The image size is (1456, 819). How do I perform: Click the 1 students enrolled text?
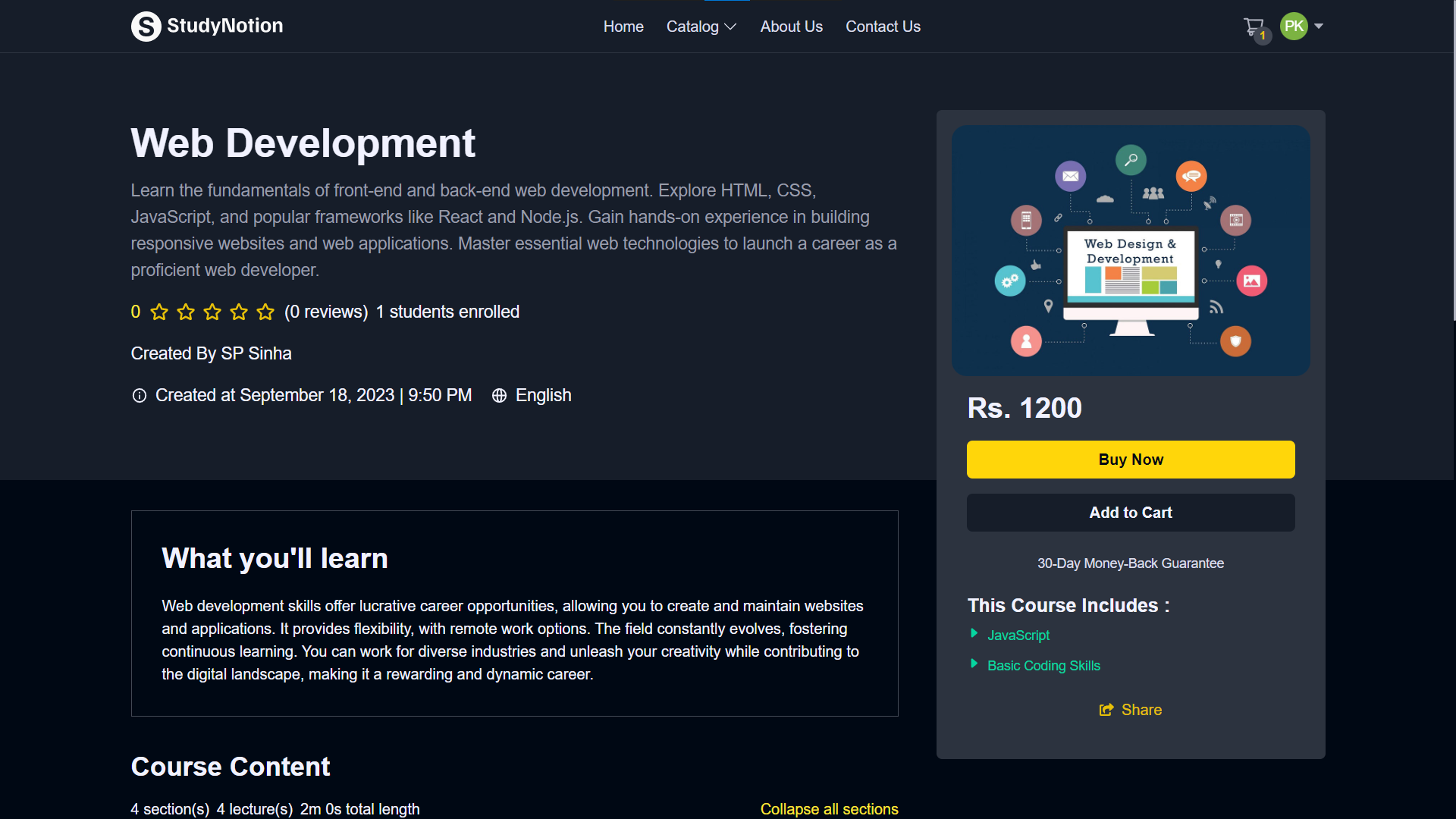(447, 312)
